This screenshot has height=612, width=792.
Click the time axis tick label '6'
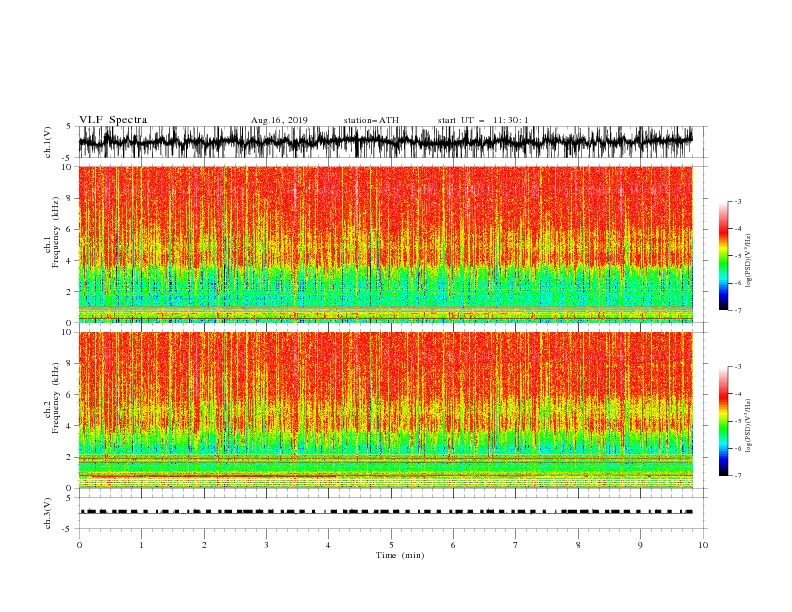[x=453, y=545]
